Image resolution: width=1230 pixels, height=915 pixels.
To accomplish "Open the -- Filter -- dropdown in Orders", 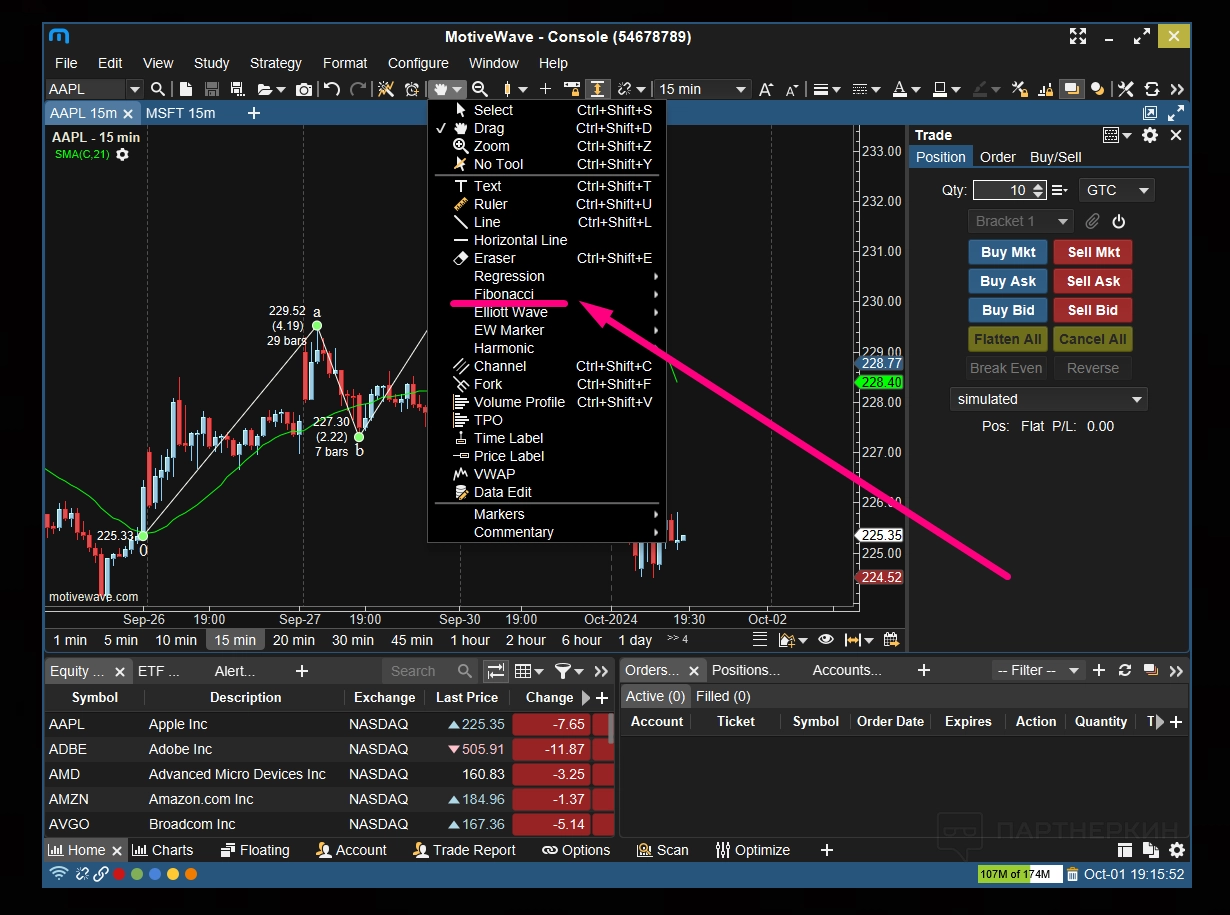I will pos(1038,670).
